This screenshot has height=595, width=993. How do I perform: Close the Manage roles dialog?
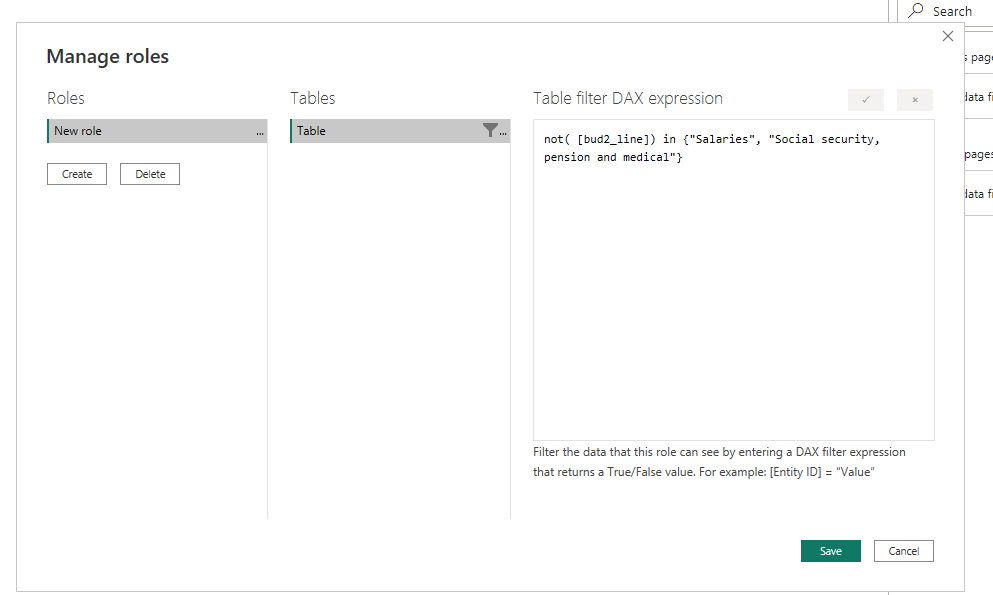pyautogui.click(x=947, y=36)
